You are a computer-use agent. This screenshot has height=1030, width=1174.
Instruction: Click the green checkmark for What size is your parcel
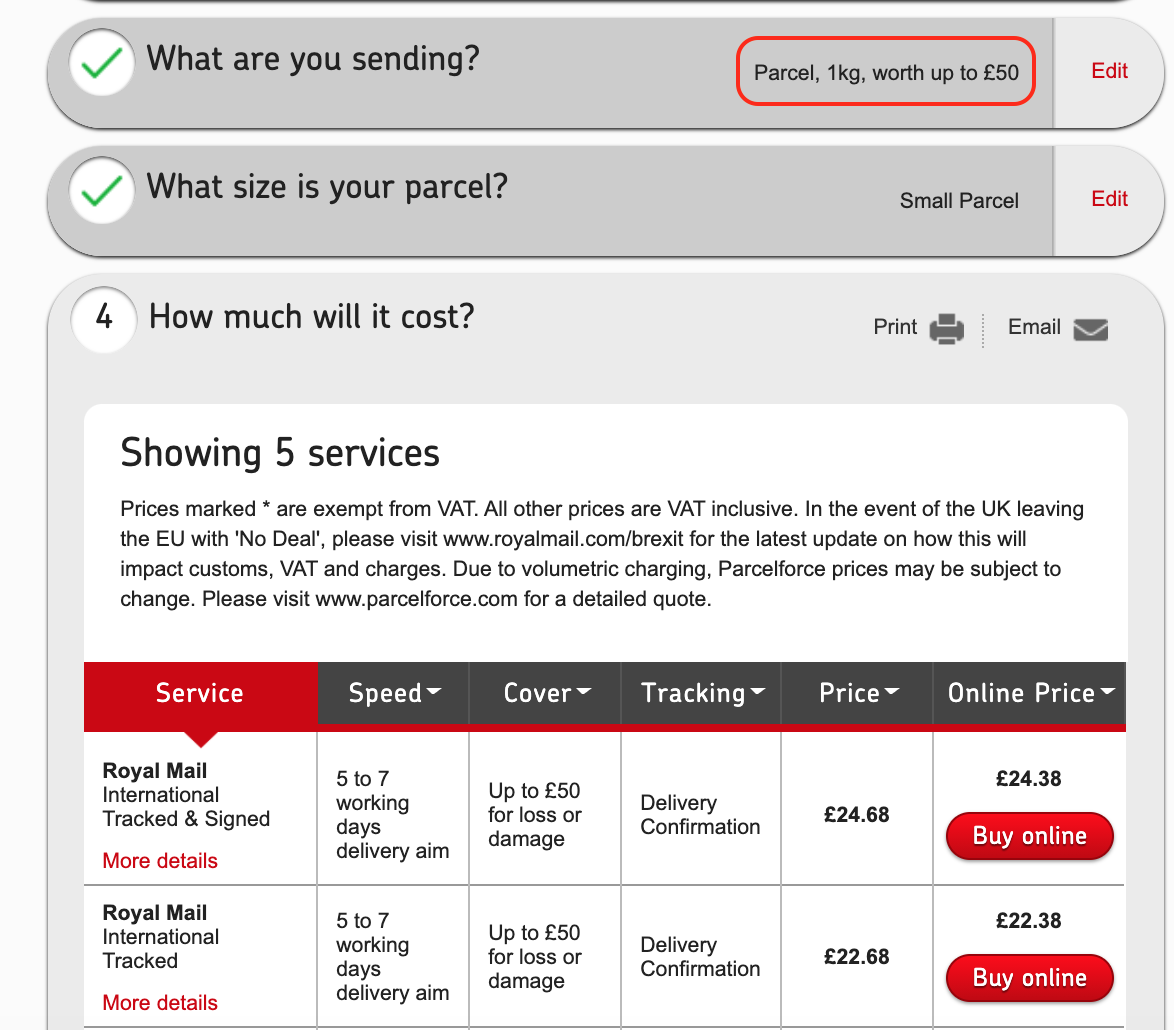tap(102, 190)
